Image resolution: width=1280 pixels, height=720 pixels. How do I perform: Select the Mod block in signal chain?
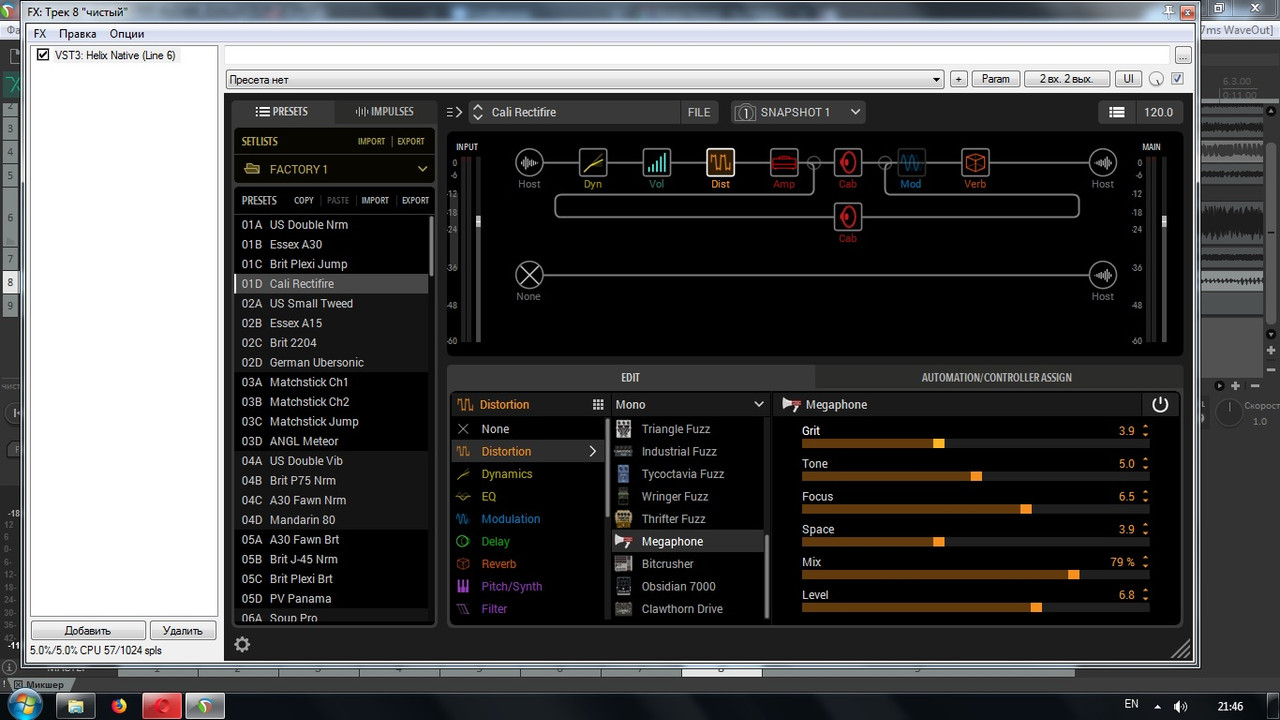click(911, 162)
